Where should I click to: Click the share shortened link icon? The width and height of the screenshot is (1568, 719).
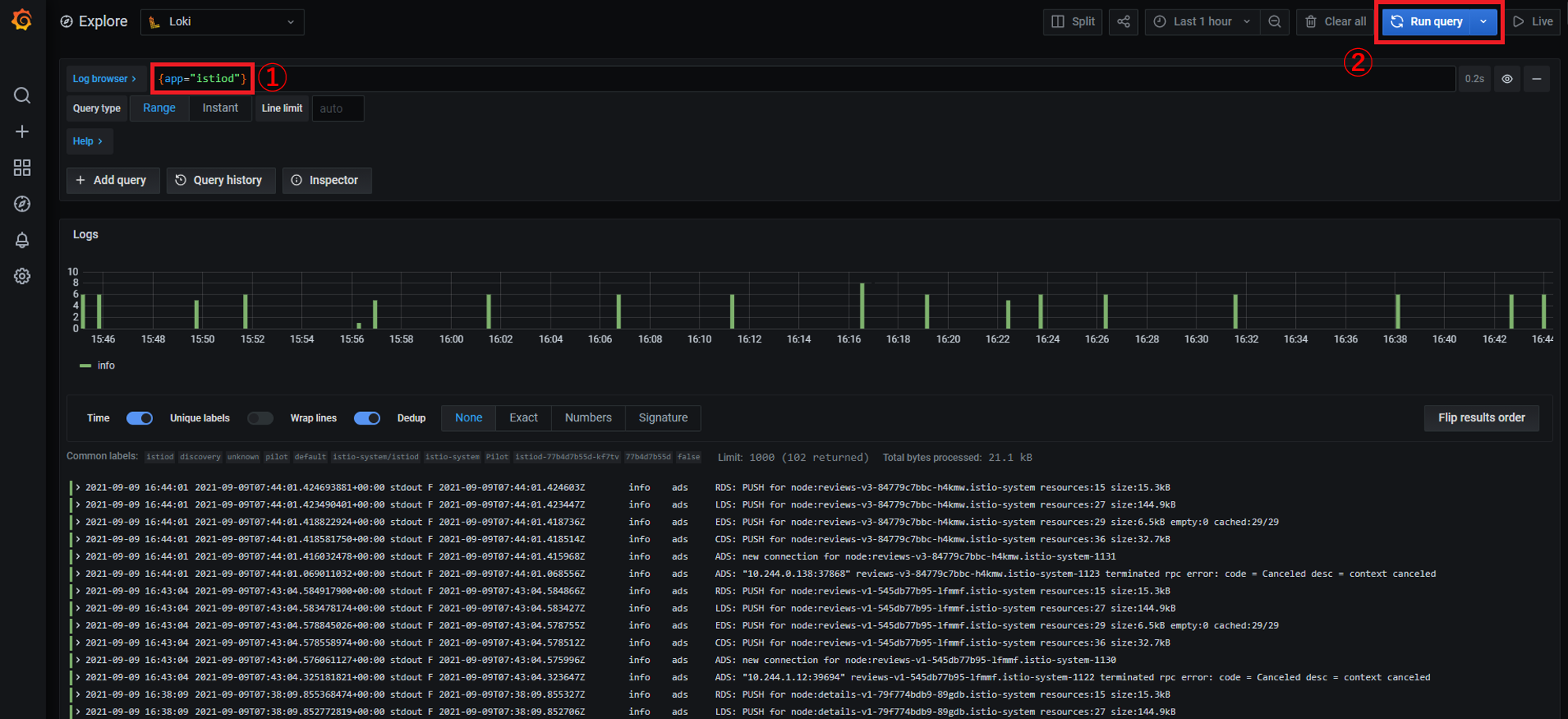[1123, 22]
